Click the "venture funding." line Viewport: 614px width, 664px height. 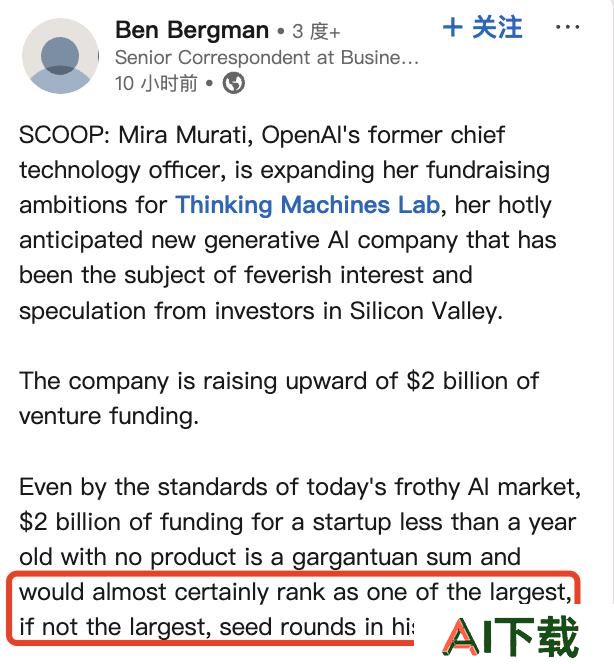(109, 416)
